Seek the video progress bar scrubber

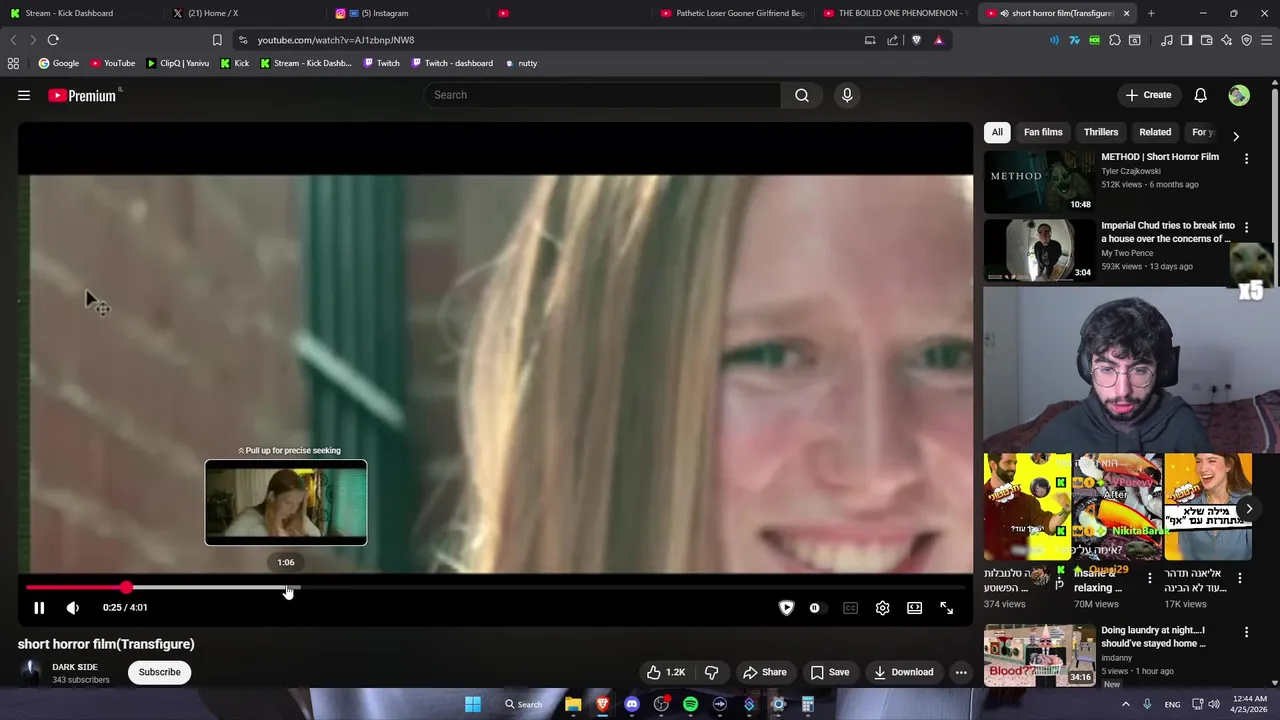pyautogui.click(x=126, y=588)
